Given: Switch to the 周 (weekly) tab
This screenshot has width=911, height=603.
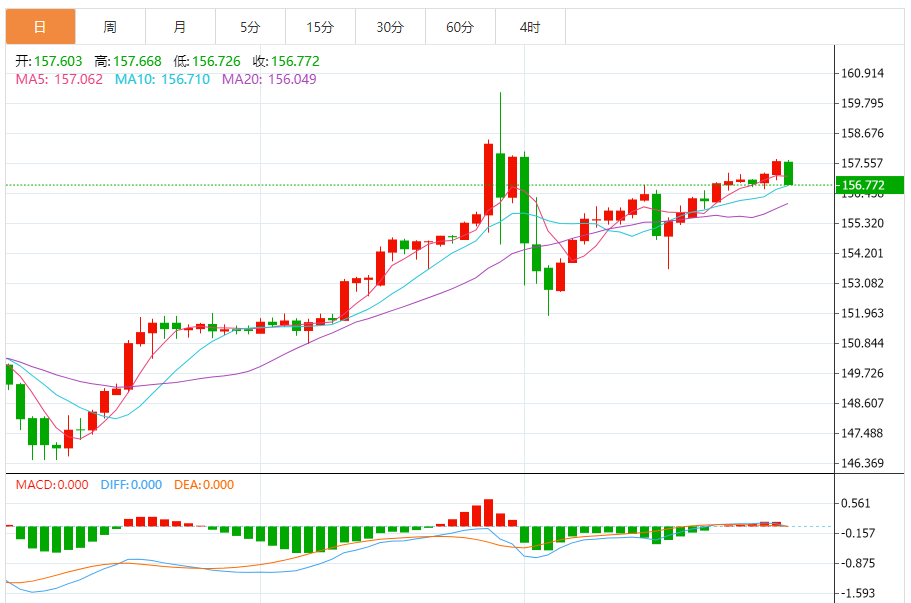Looking at the screenshot, I should coord(110,27).
